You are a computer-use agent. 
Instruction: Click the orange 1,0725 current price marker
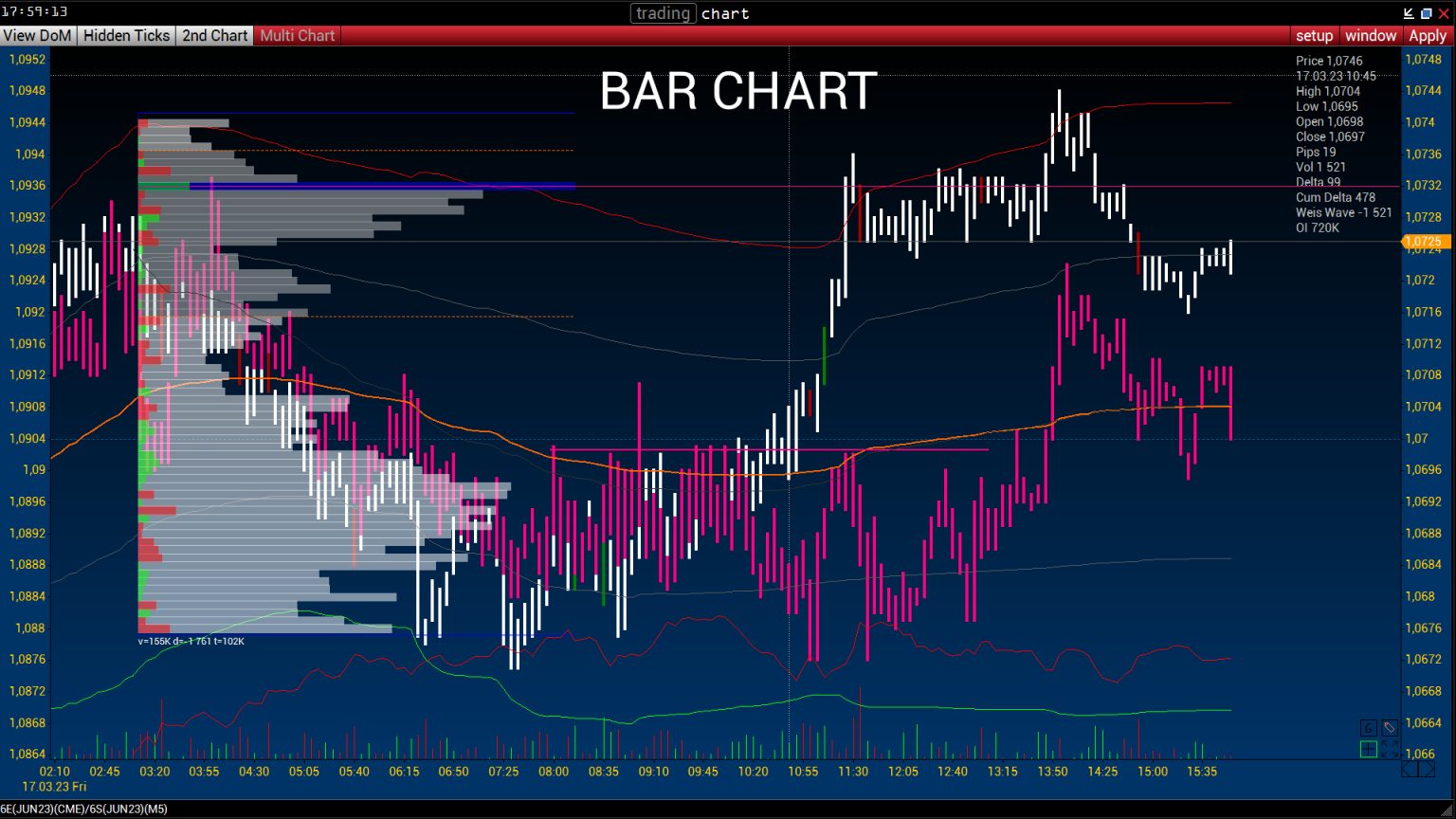1424,242
